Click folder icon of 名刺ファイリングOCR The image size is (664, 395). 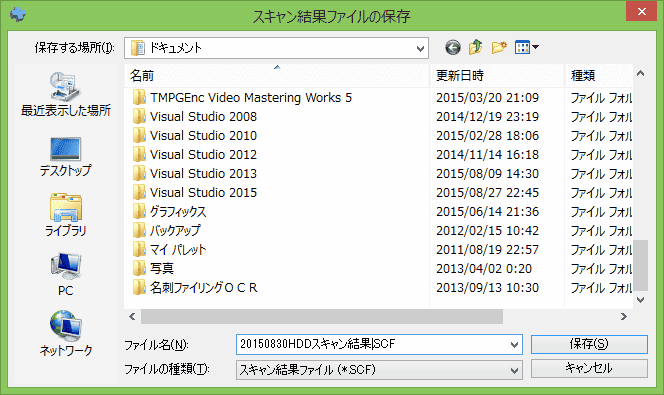[x=139, y=288]
